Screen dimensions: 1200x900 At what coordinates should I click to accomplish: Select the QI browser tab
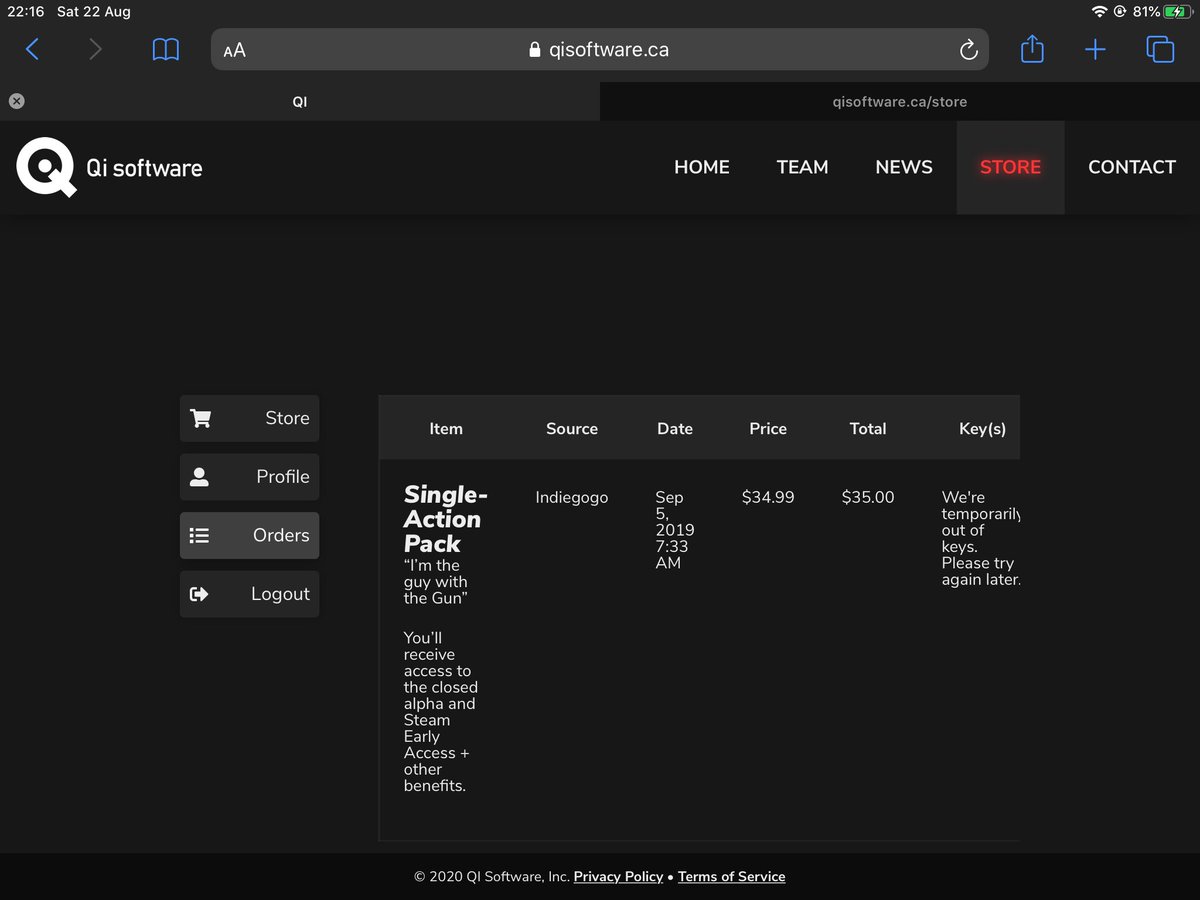[x=300, y=101]
